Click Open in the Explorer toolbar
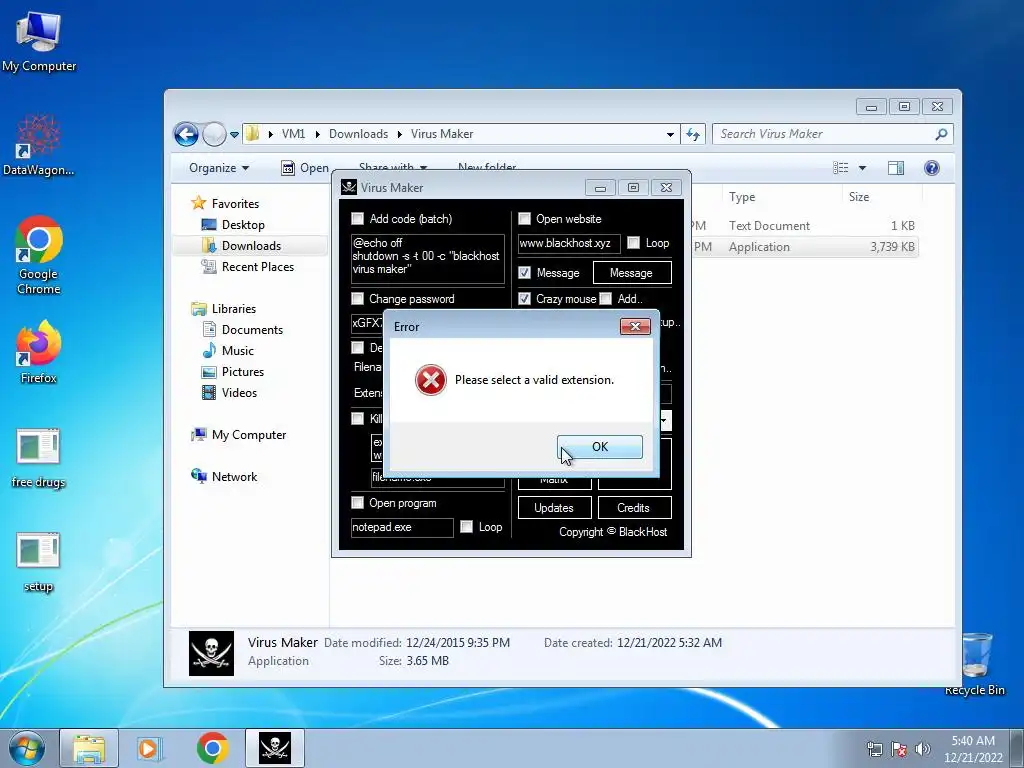 305,168
